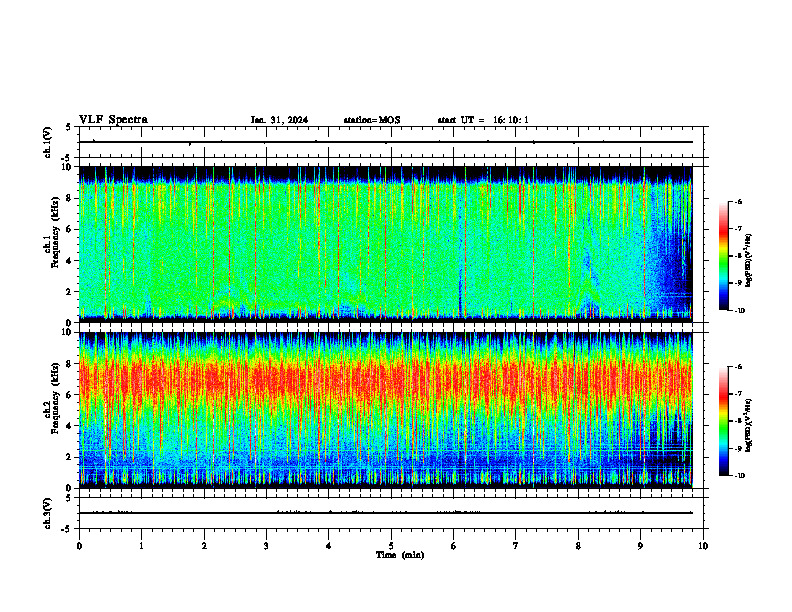The width and height of the screenshot is (792, 612).
Task: Click the "-10" label on ch.2 colorbar
Action: coord(739,475)
